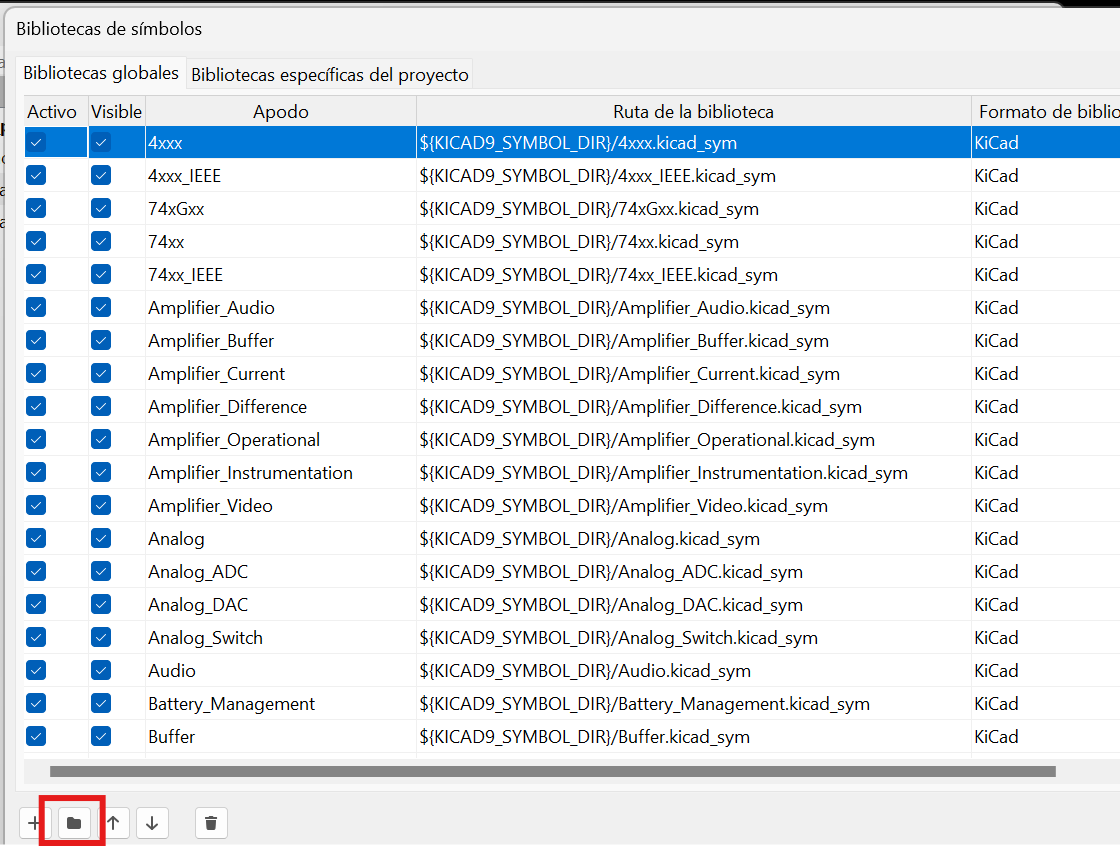The image size is (1120, 846).
Task: Select the Amplifier_Difference nickname cell
Action: pyautogui.click(x=281, y=407)
